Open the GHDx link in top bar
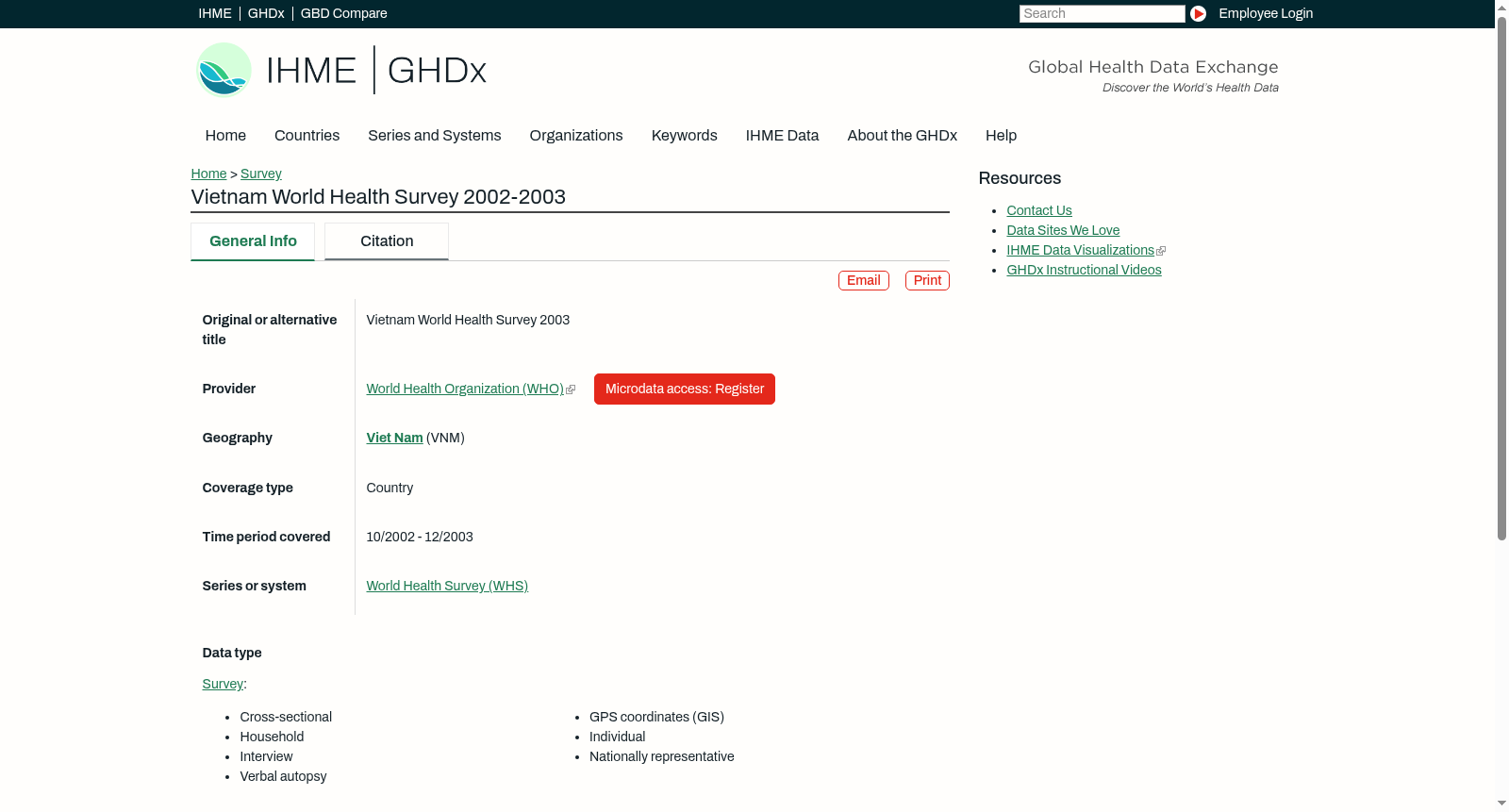This screenshot has width=1509, height=812. click(x=266, y=13)
